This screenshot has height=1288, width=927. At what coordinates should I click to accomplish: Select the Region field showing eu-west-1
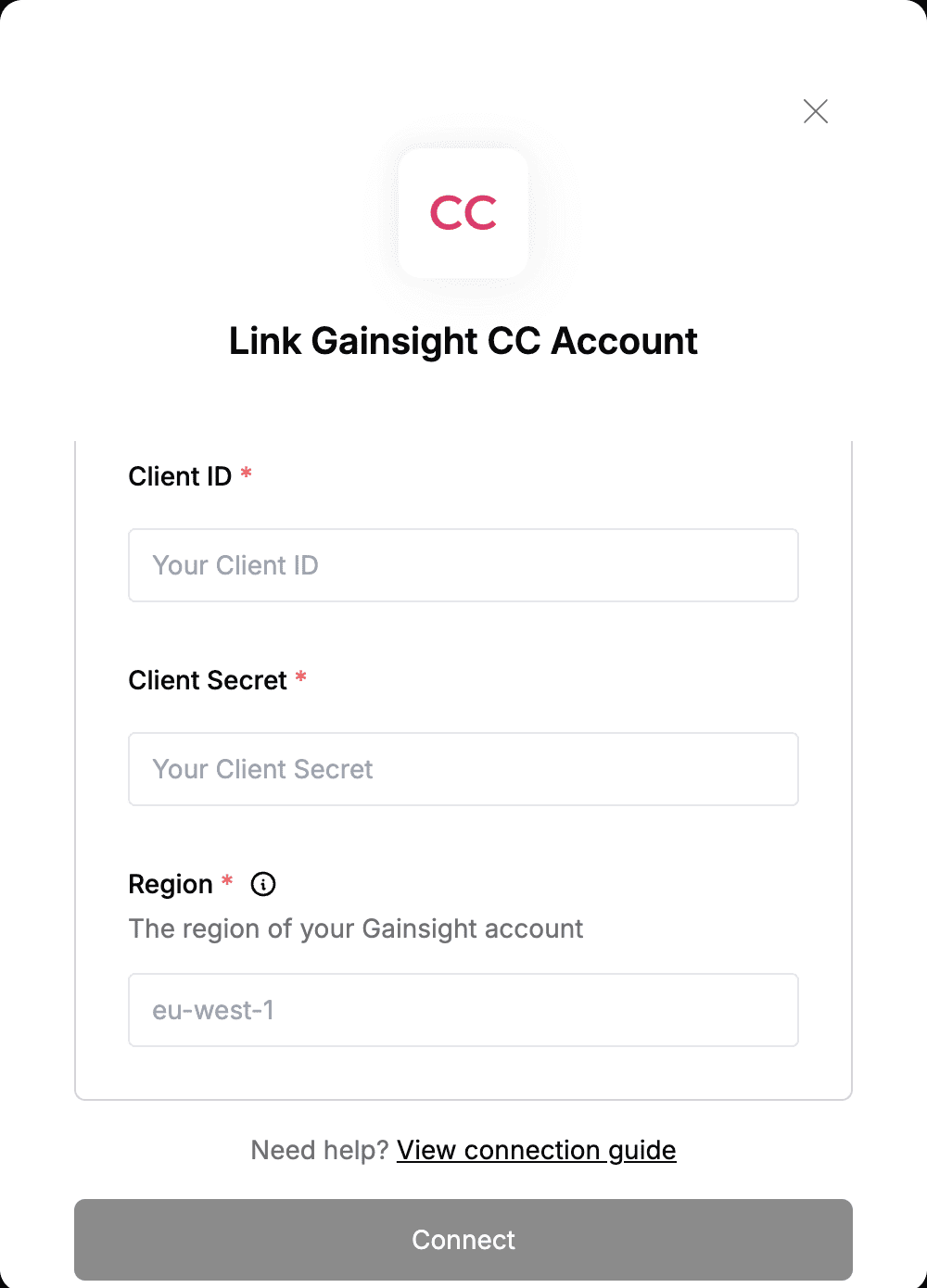point(463,1010)
